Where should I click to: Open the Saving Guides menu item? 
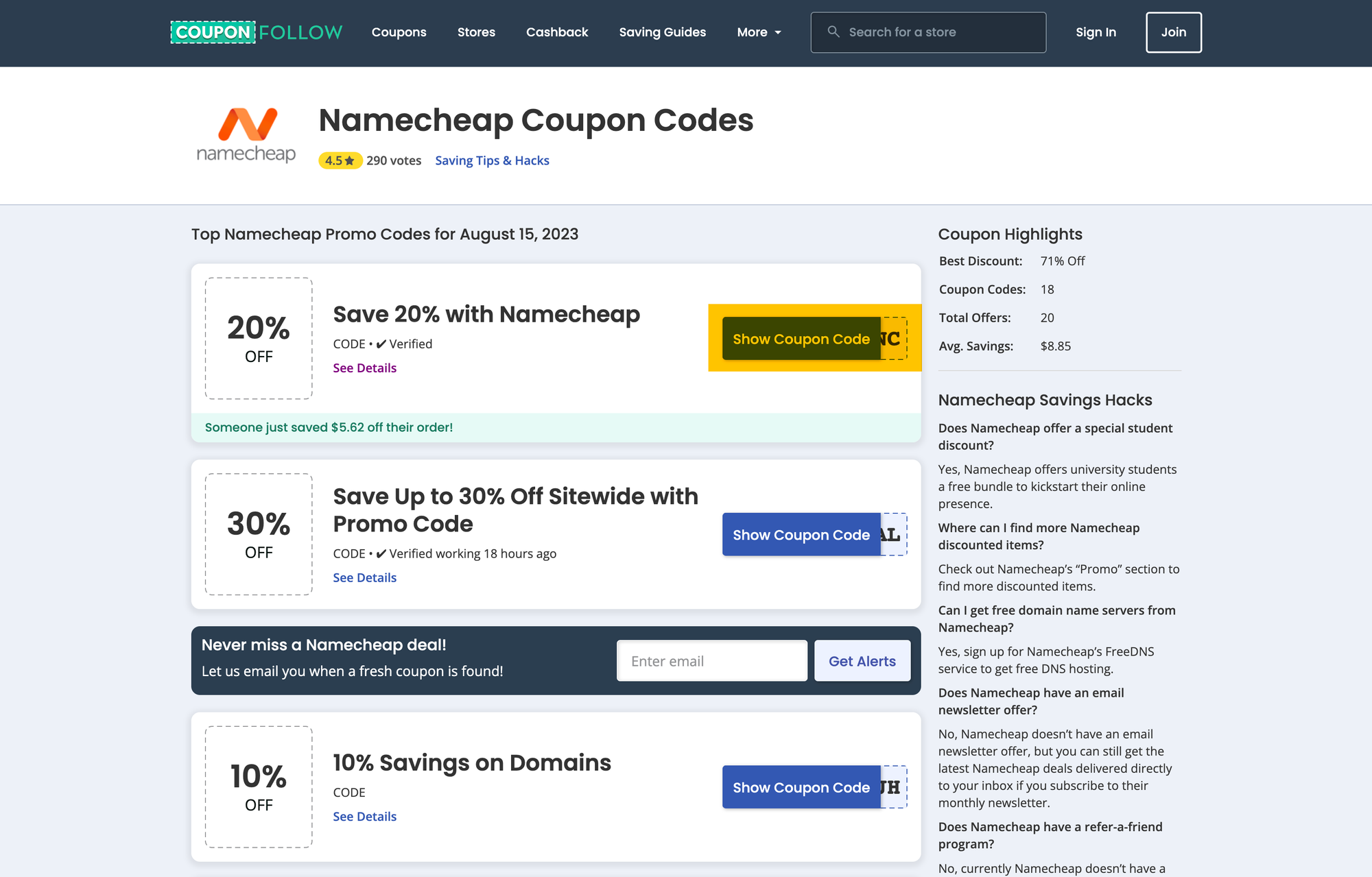(662, 32)
